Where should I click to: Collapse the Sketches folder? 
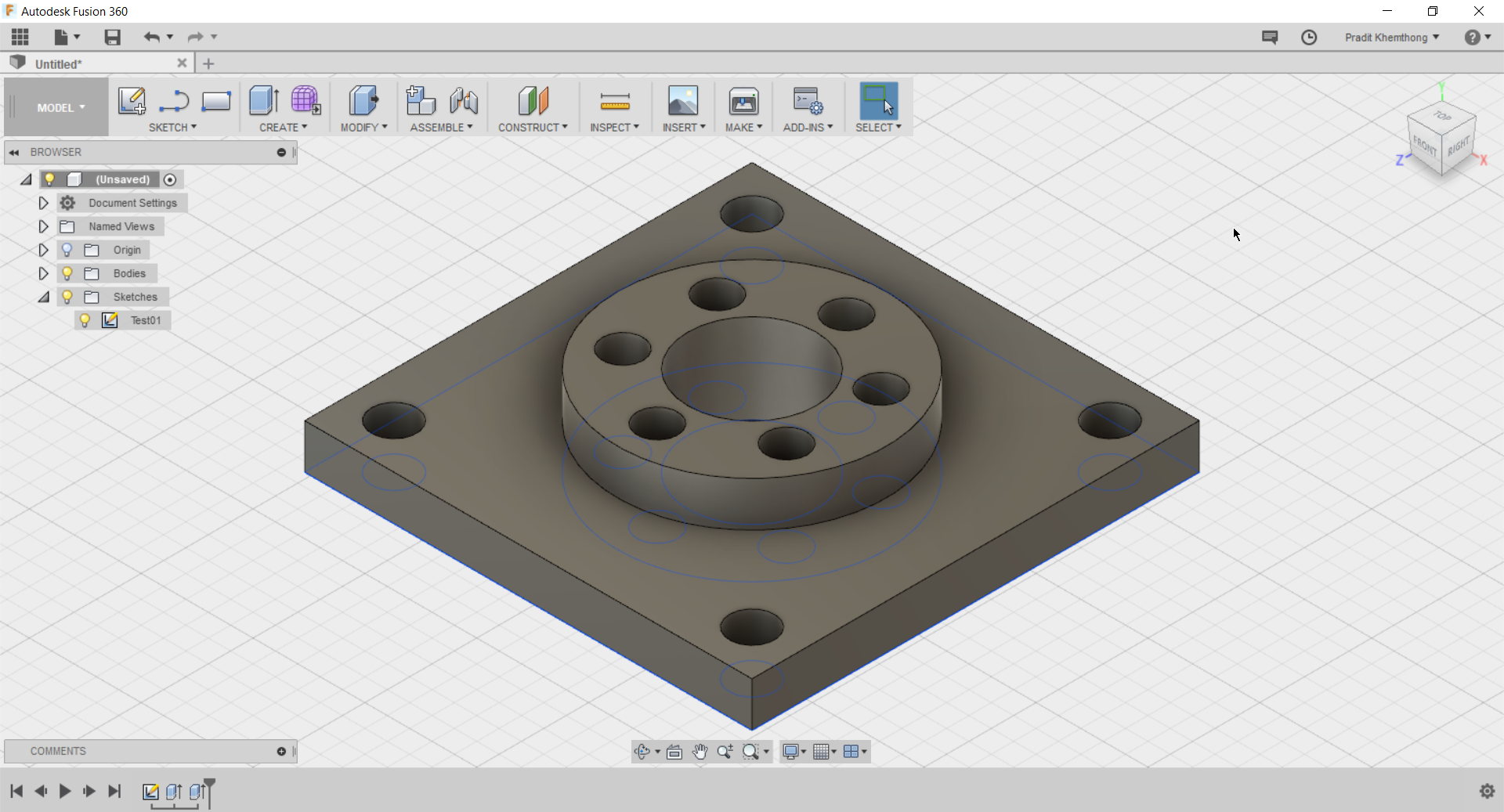44,297
